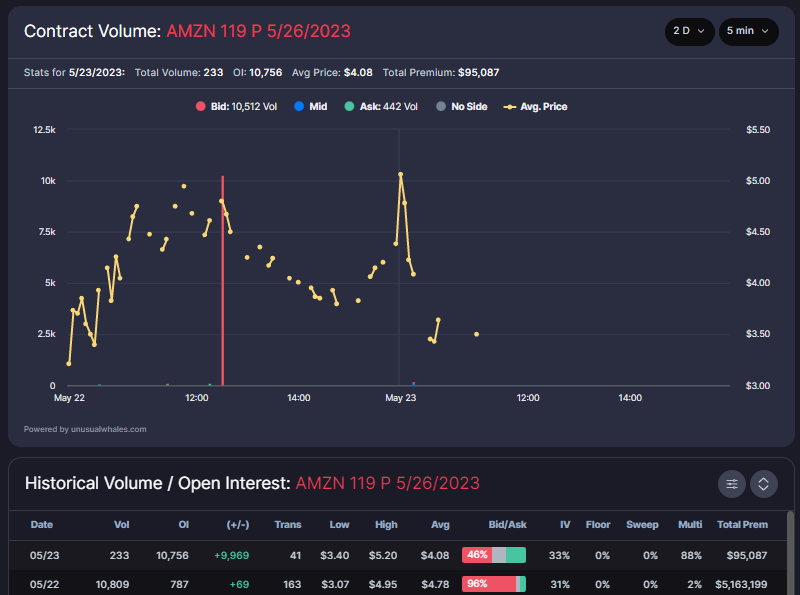Click the 33% IV cell
Screen dimensions: 800x595
(x=559, y=555)
